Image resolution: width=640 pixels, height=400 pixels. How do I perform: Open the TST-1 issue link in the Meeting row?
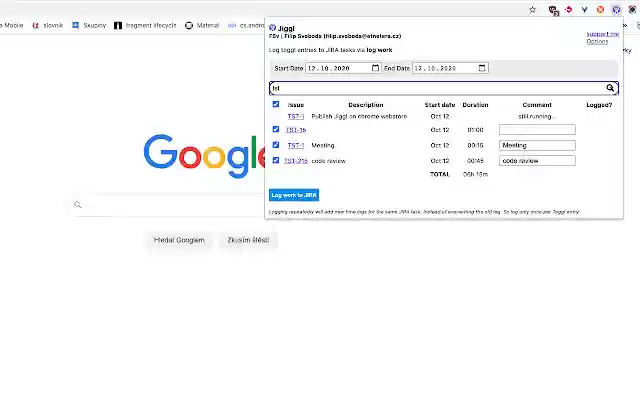click(296, 145)
